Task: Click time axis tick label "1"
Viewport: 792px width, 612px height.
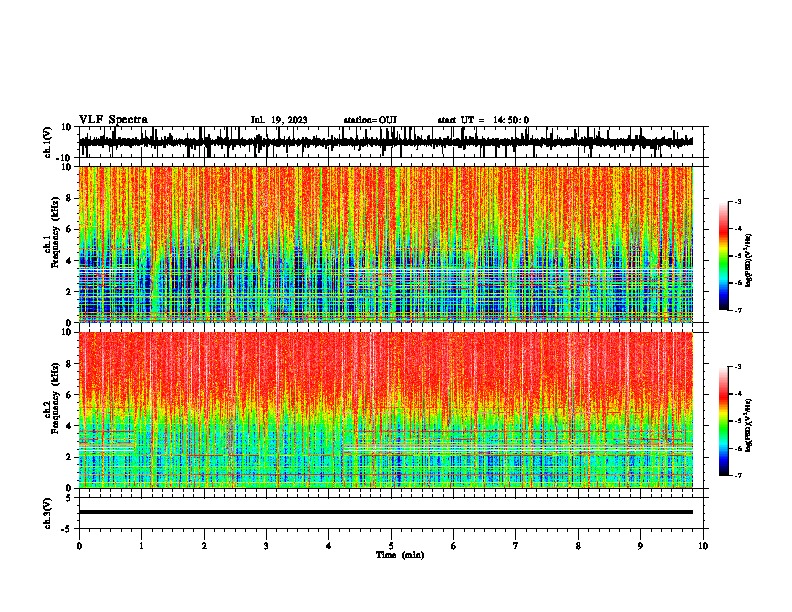Action: [141, 546]
